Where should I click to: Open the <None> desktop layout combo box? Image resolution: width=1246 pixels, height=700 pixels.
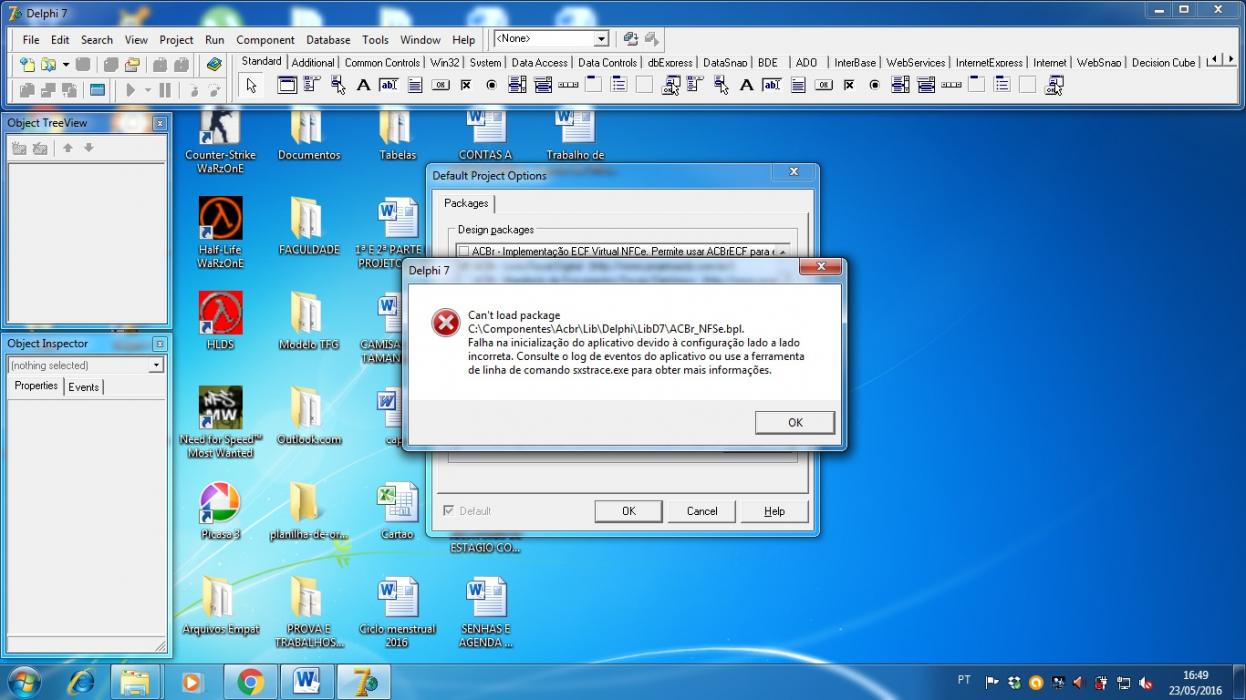point(550,39)
